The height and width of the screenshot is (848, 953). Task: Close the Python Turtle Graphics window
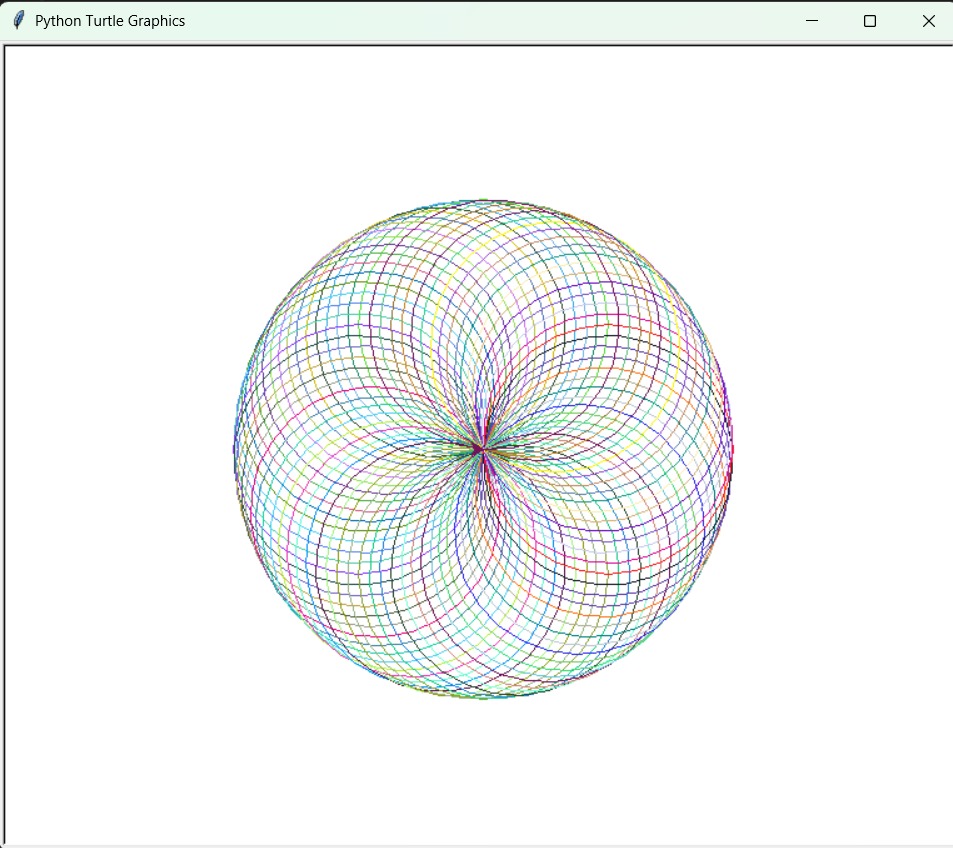click(928, 21)
